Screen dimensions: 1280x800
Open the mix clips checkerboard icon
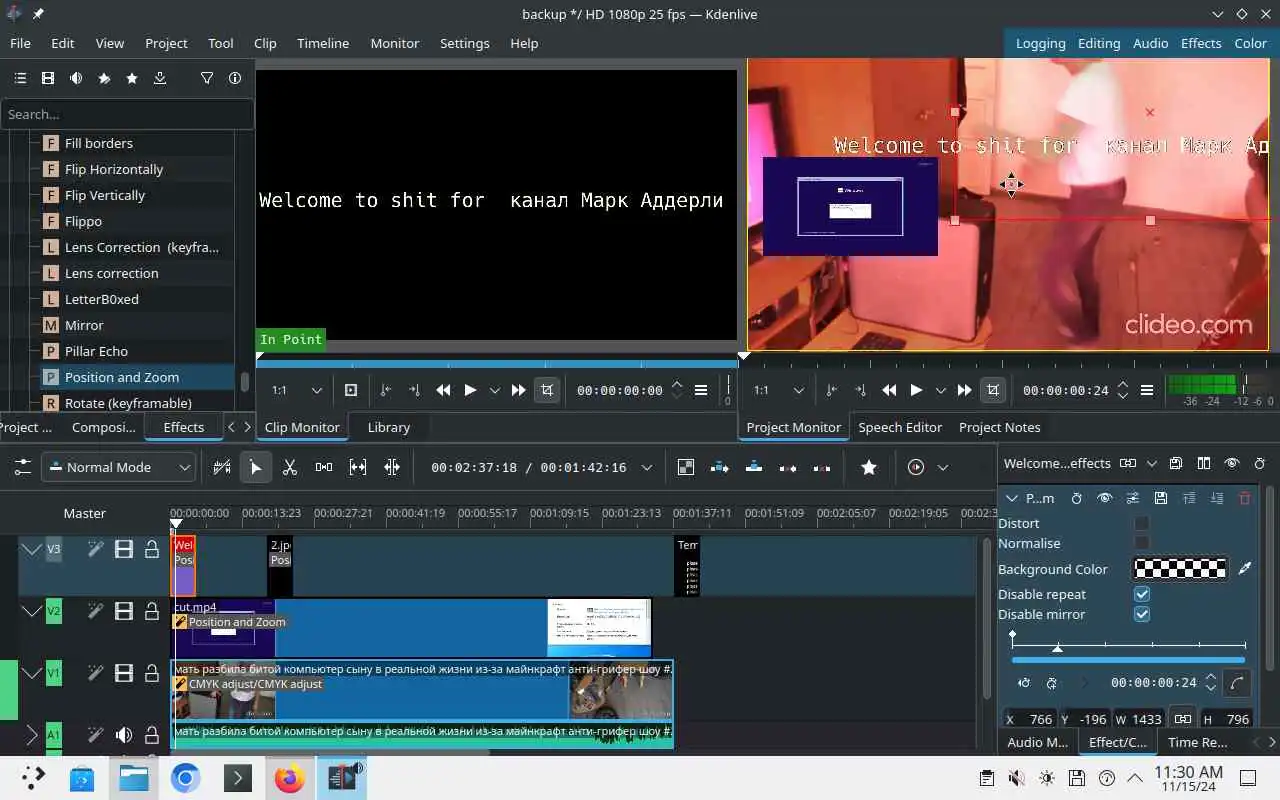tap(686, 467)
